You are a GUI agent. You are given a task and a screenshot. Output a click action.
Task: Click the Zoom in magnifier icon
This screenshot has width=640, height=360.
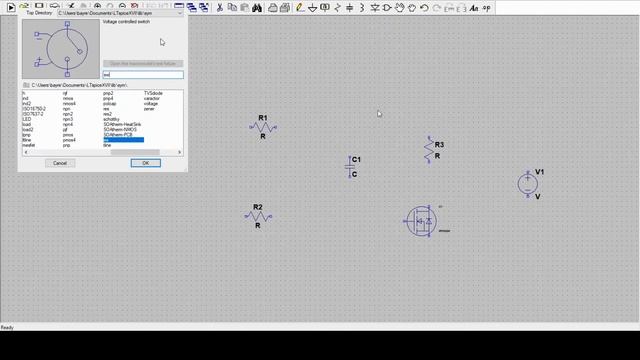[x=97, y=7]
